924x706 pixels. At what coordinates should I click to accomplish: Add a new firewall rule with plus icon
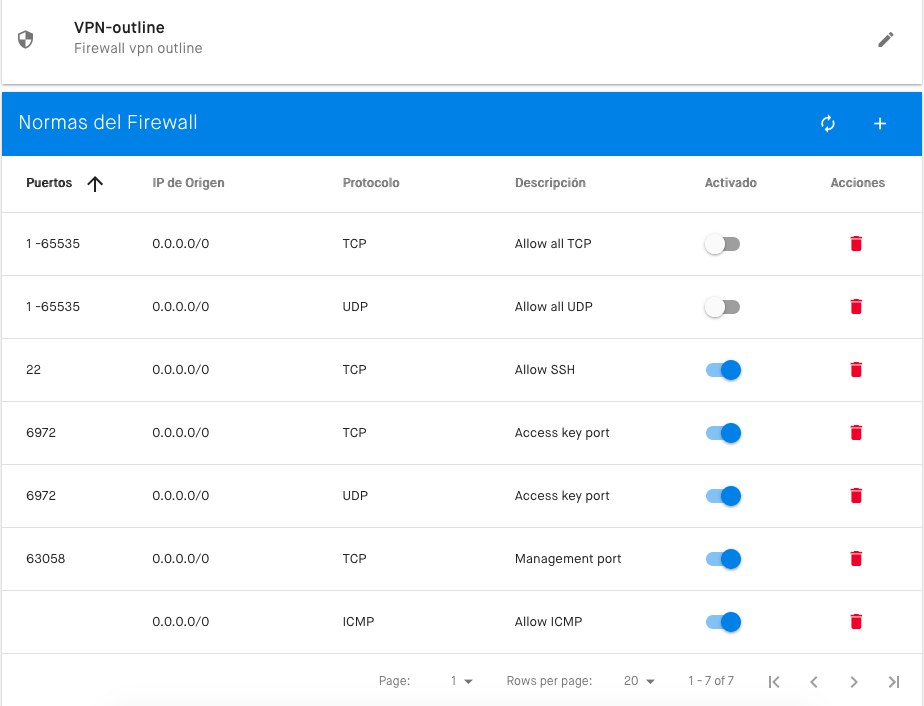pyautogui.click(x=880, y=123)
